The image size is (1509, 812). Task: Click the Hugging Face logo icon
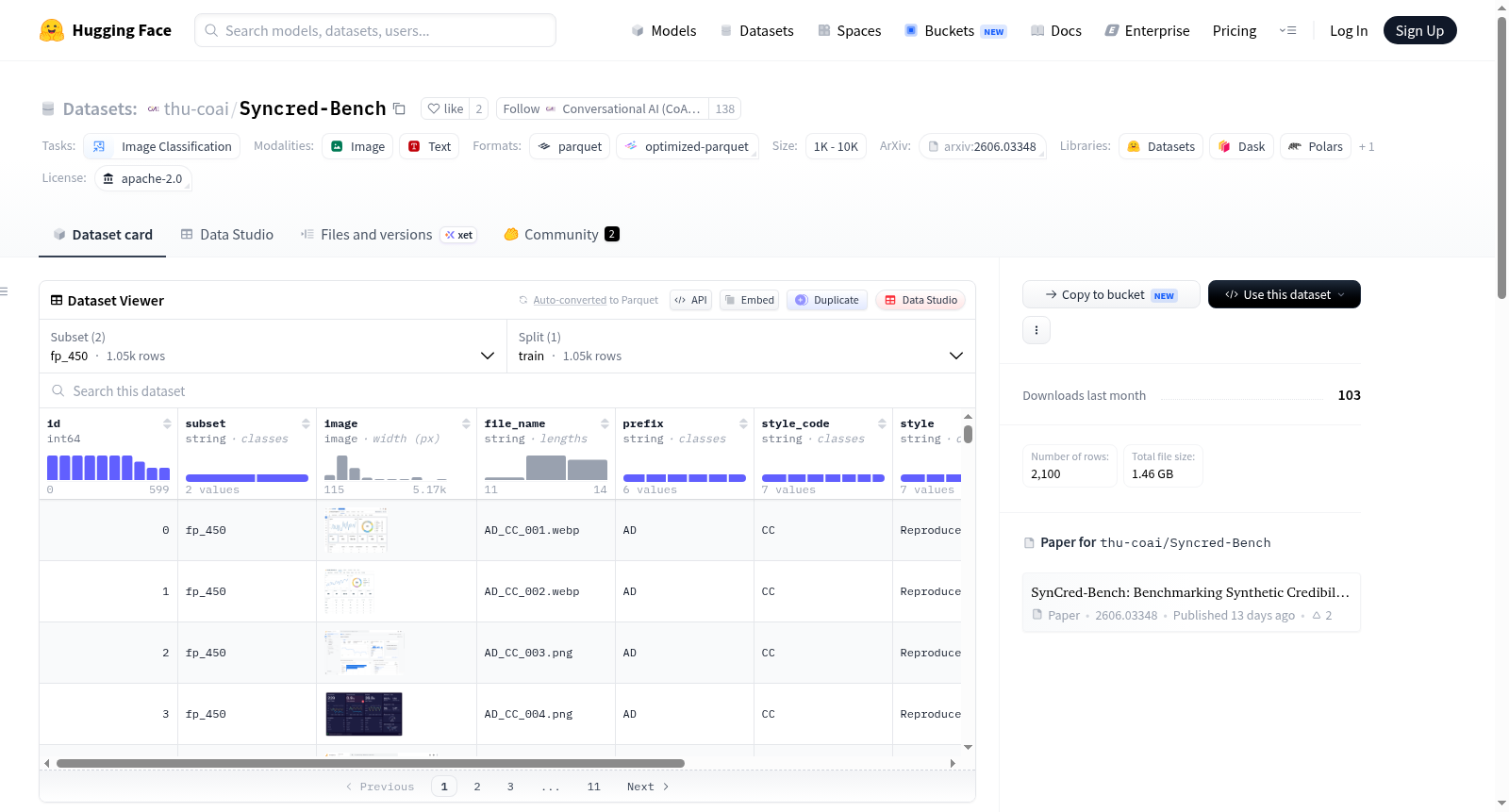[x=52, y=30]
